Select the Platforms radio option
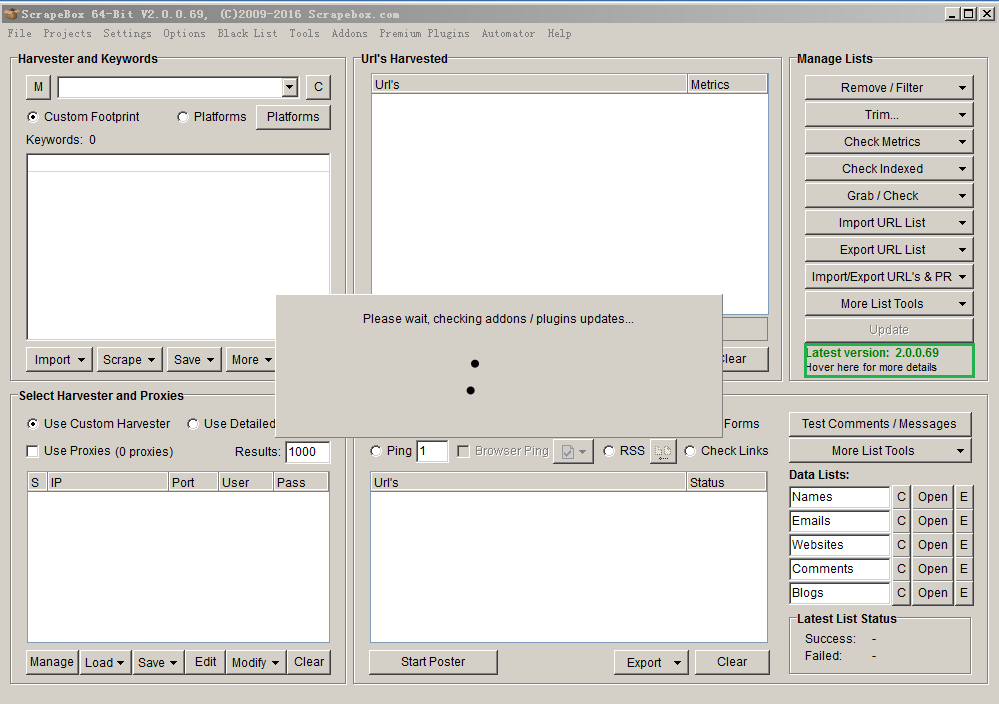Image resolution: width=999 pixels, height=704 pixels. [x=183, y=117]
